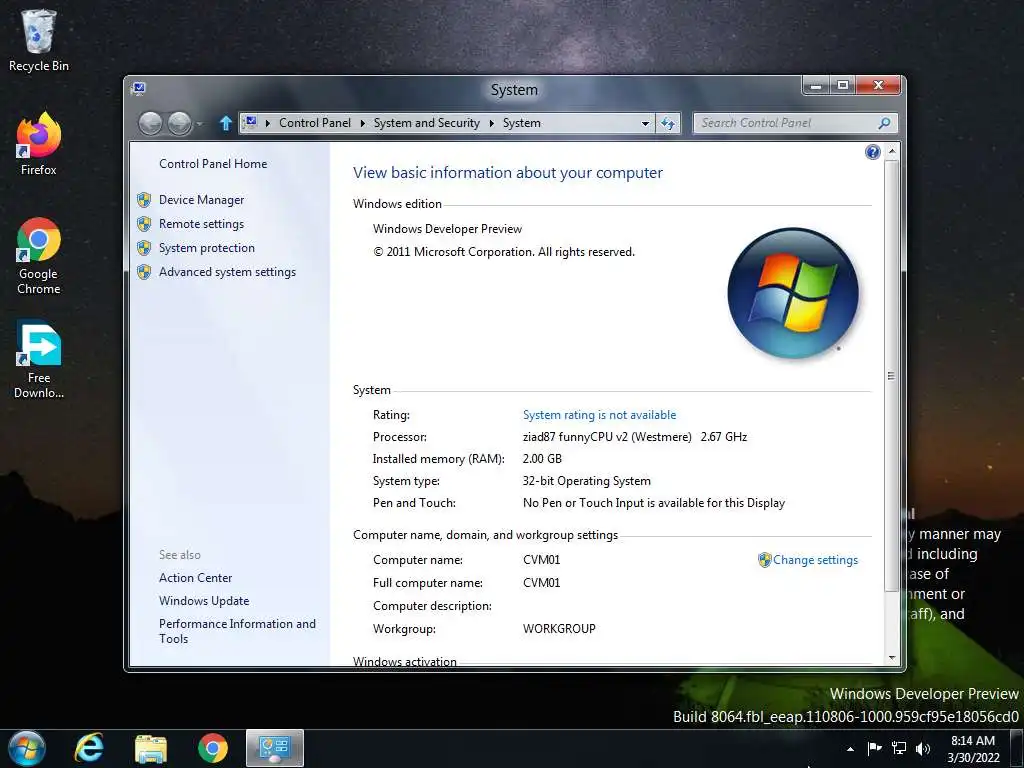Select System breadcrumb item
The height and width of the screenshot is (768, 1024).
(x=522, y=123)
